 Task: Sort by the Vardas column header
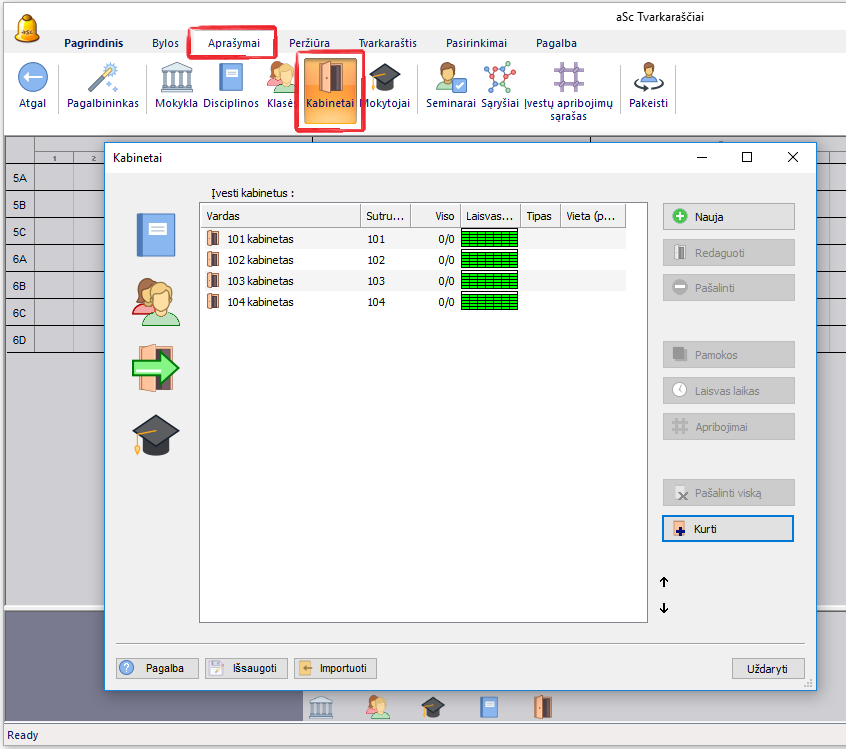coord(281,216)
